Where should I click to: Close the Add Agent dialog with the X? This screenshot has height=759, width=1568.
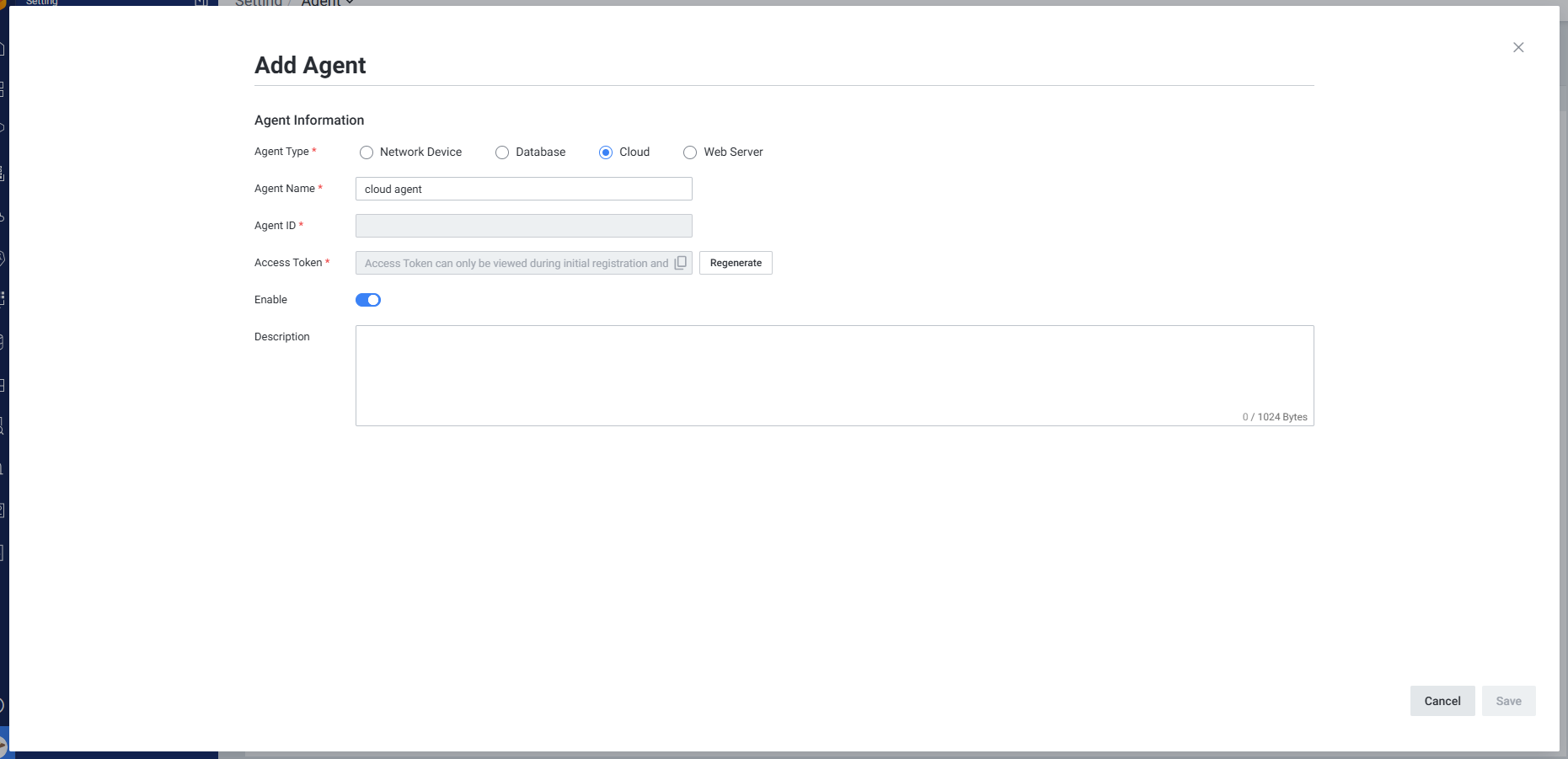click(1517, 47)
